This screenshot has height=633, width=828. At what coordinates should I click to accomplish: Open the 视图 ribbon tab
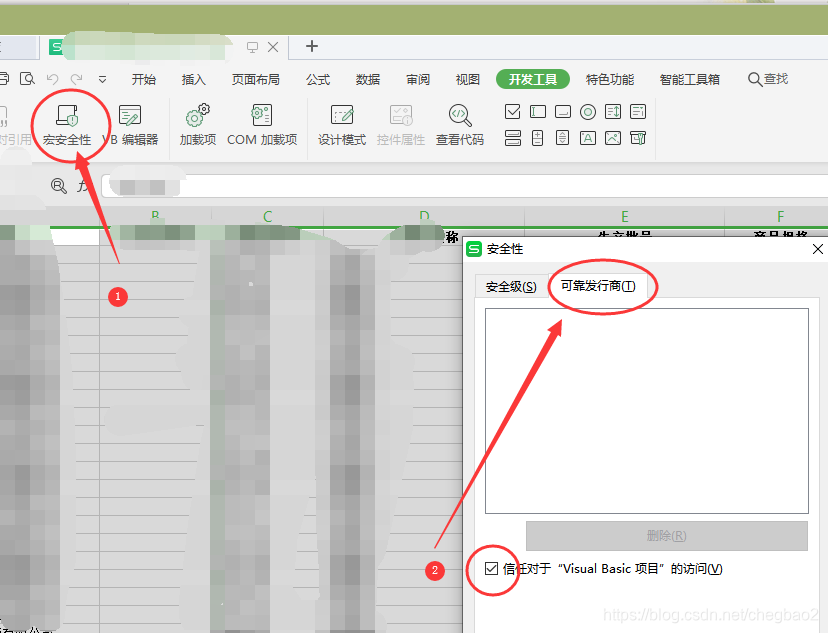(467, 79)
